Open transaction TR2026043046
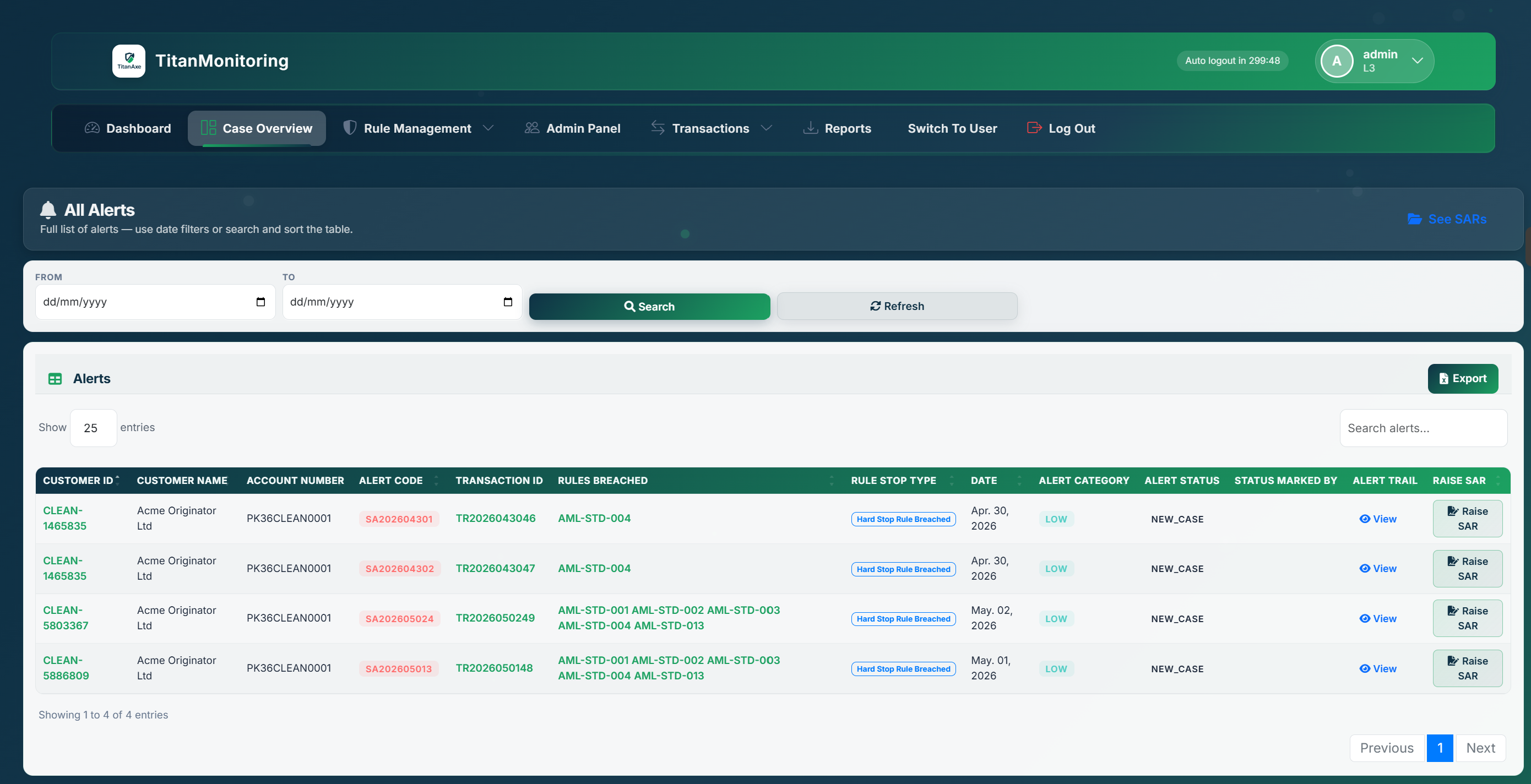Image resolution: width=1531 pixels, height=784 pixels. pos(496,518)
